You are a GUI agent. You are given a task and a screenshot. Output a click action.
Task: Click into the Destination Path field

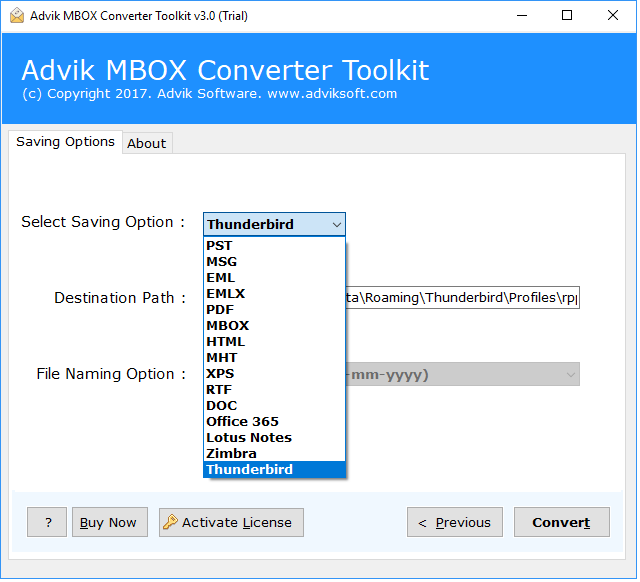click(464, 299)
